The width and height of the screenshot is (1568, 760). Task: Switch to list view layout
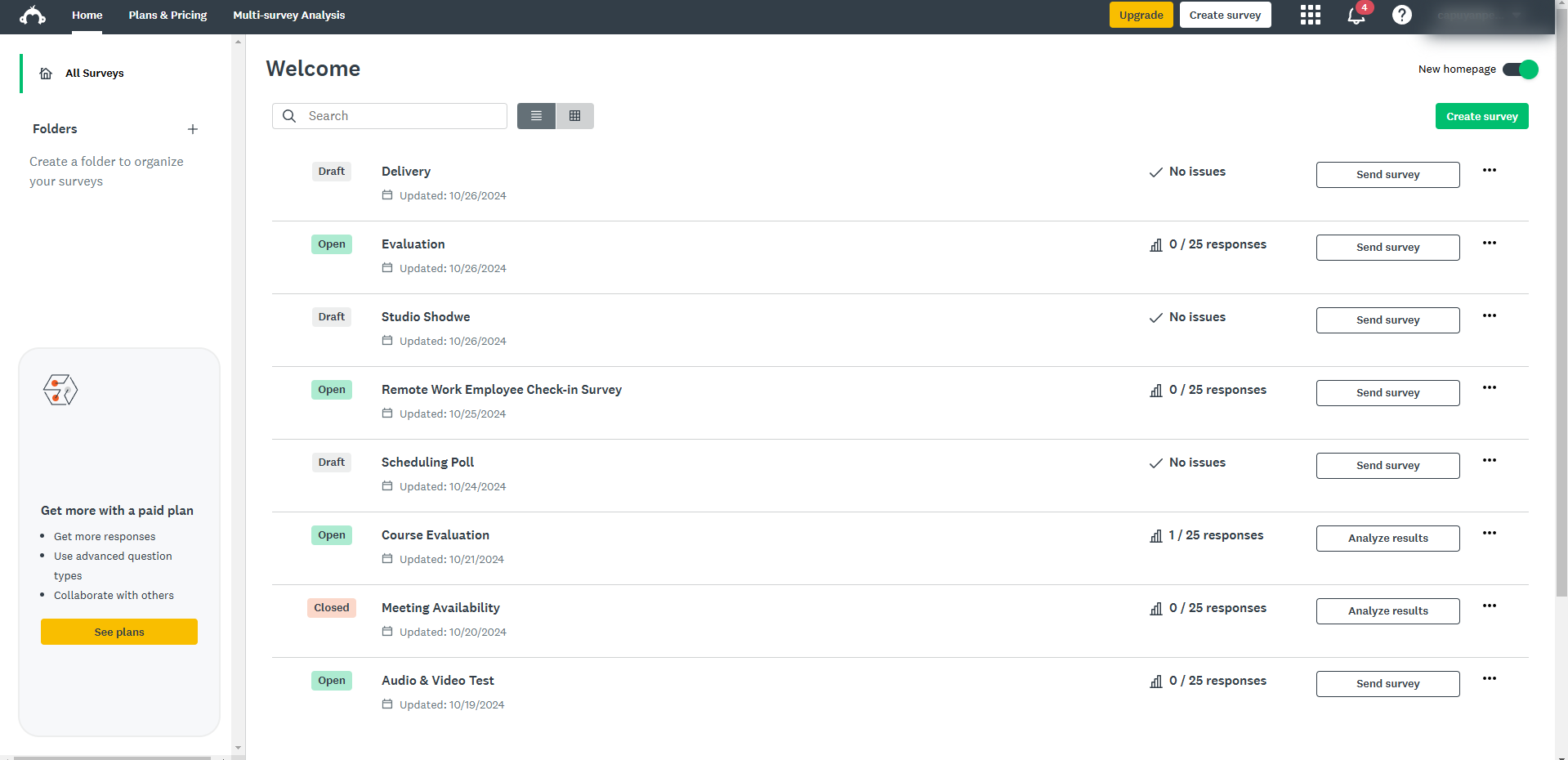[536, 116]
